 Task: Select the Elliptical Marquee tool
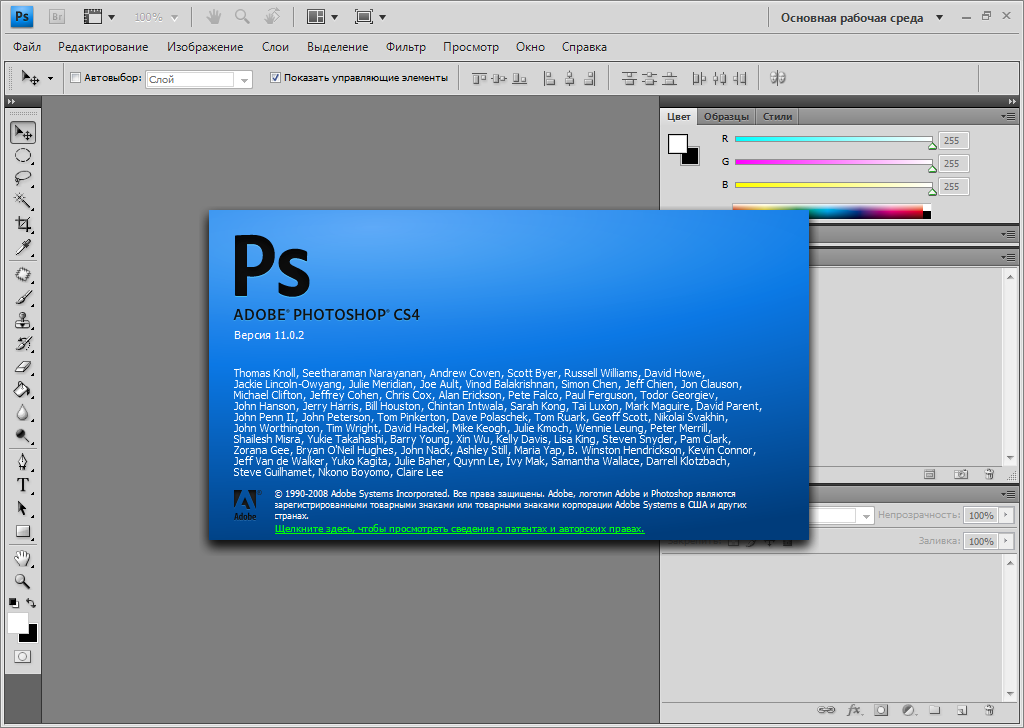23,156
